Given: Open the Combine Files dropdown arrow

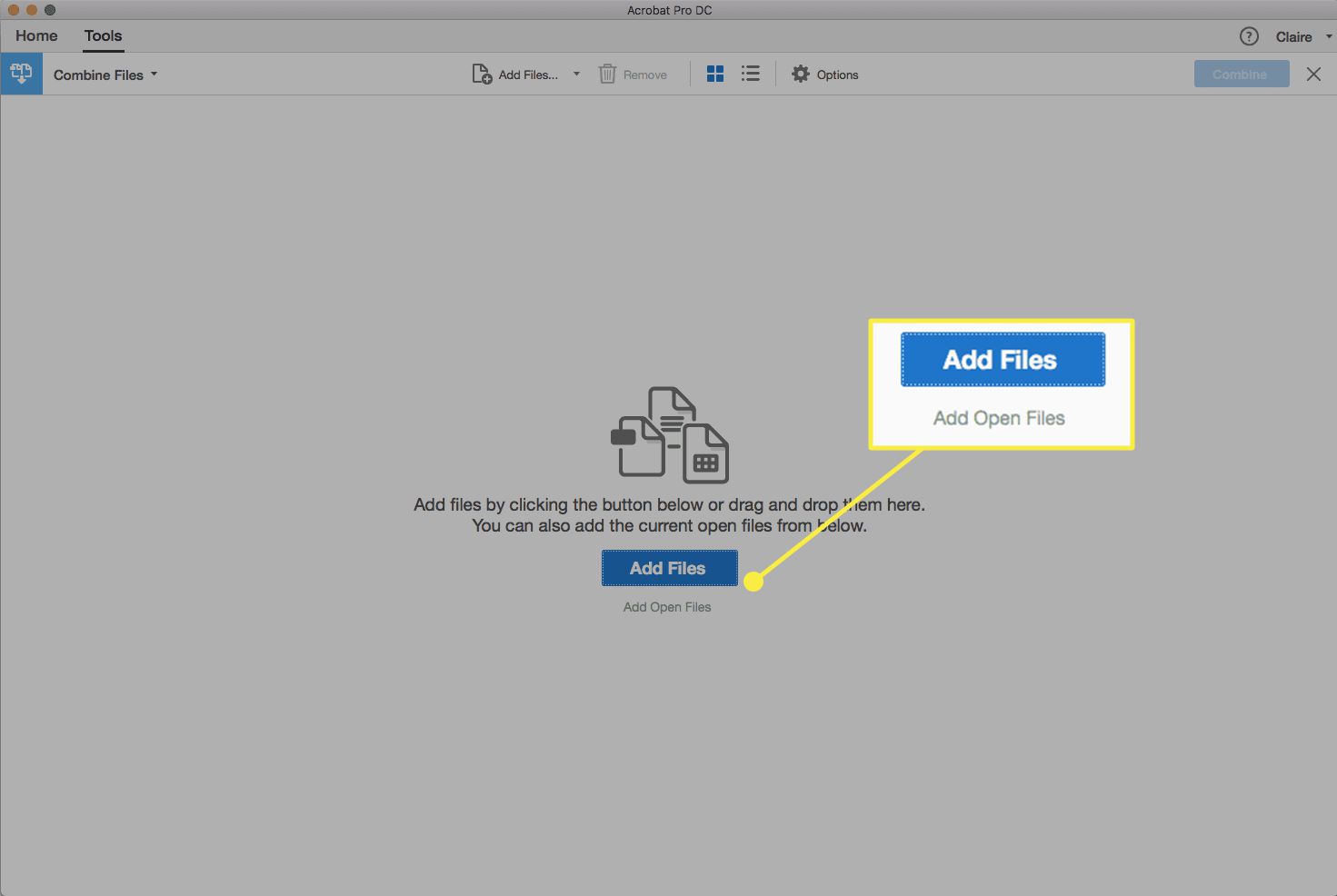Looking at the screenshot, I should pos(155,74).
